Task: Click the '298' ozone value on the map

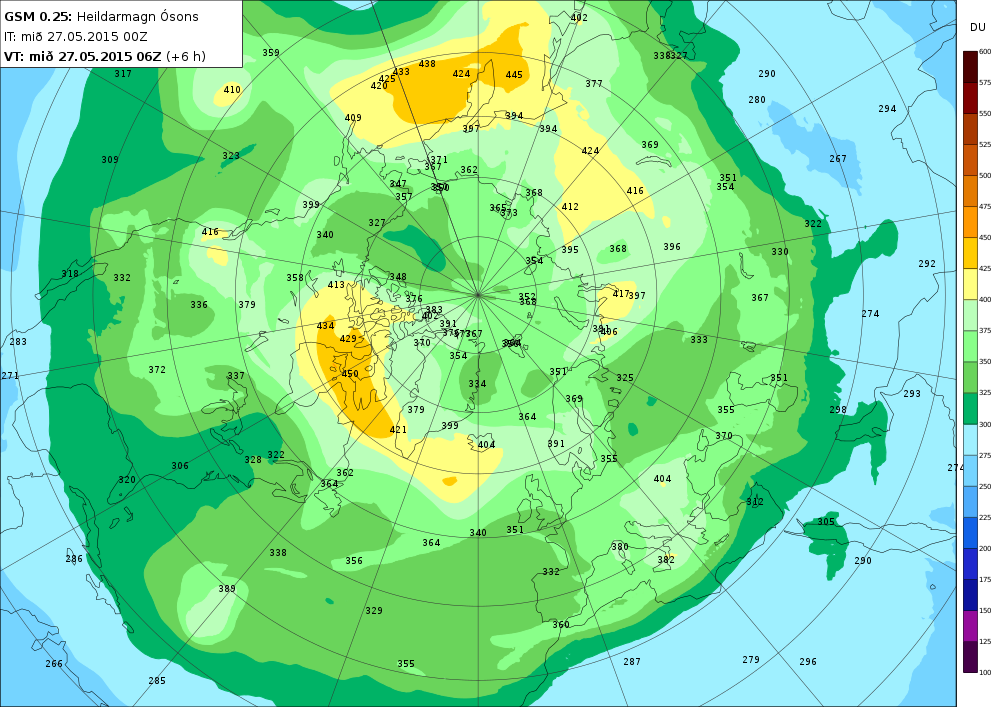Action: [x=838, y=410]
